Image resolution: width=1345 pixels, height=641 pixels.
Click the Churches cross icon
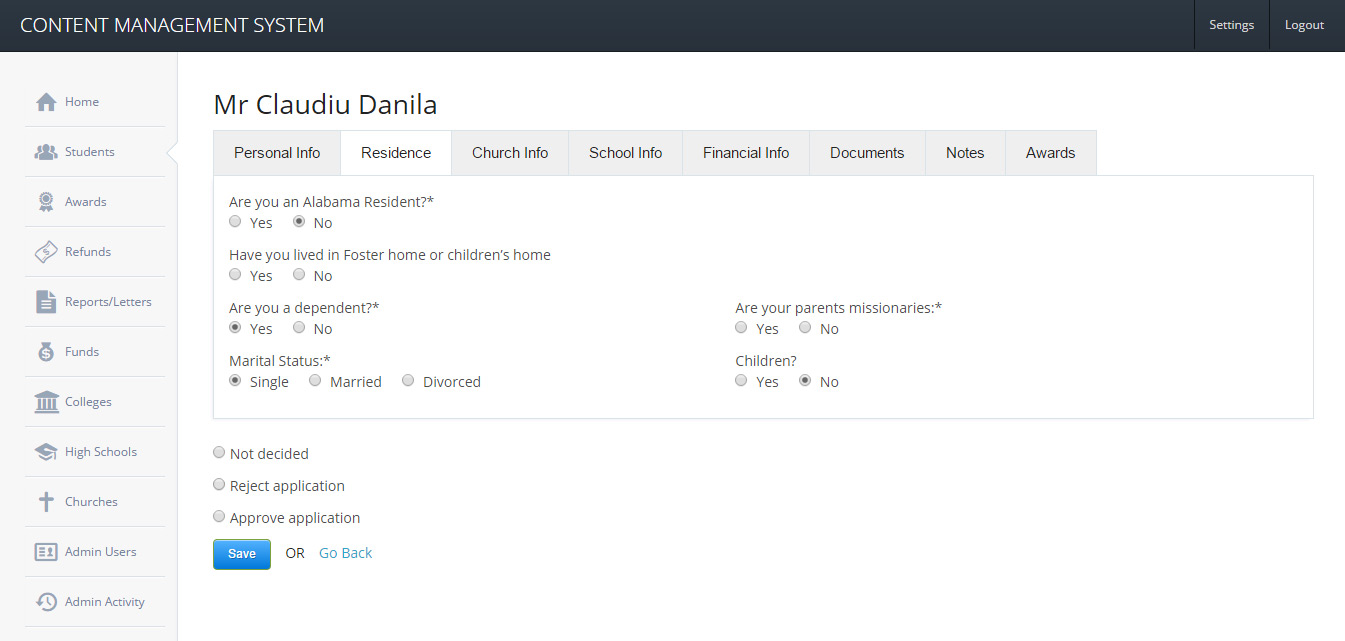pyautogui.click(x=46, y=502)
